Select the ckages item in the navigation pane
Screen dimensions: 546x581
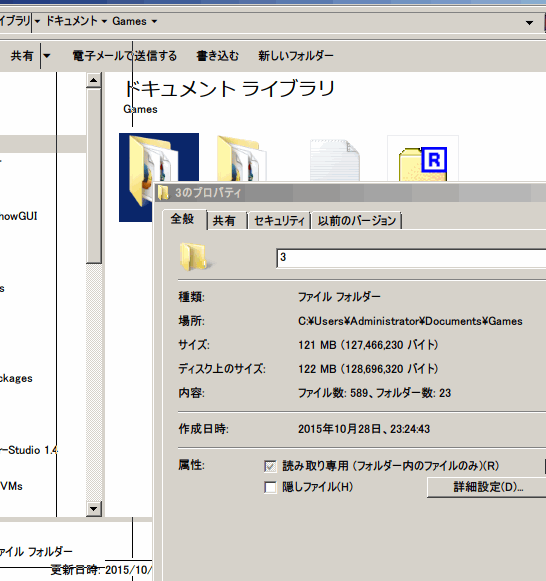[16, 378]
